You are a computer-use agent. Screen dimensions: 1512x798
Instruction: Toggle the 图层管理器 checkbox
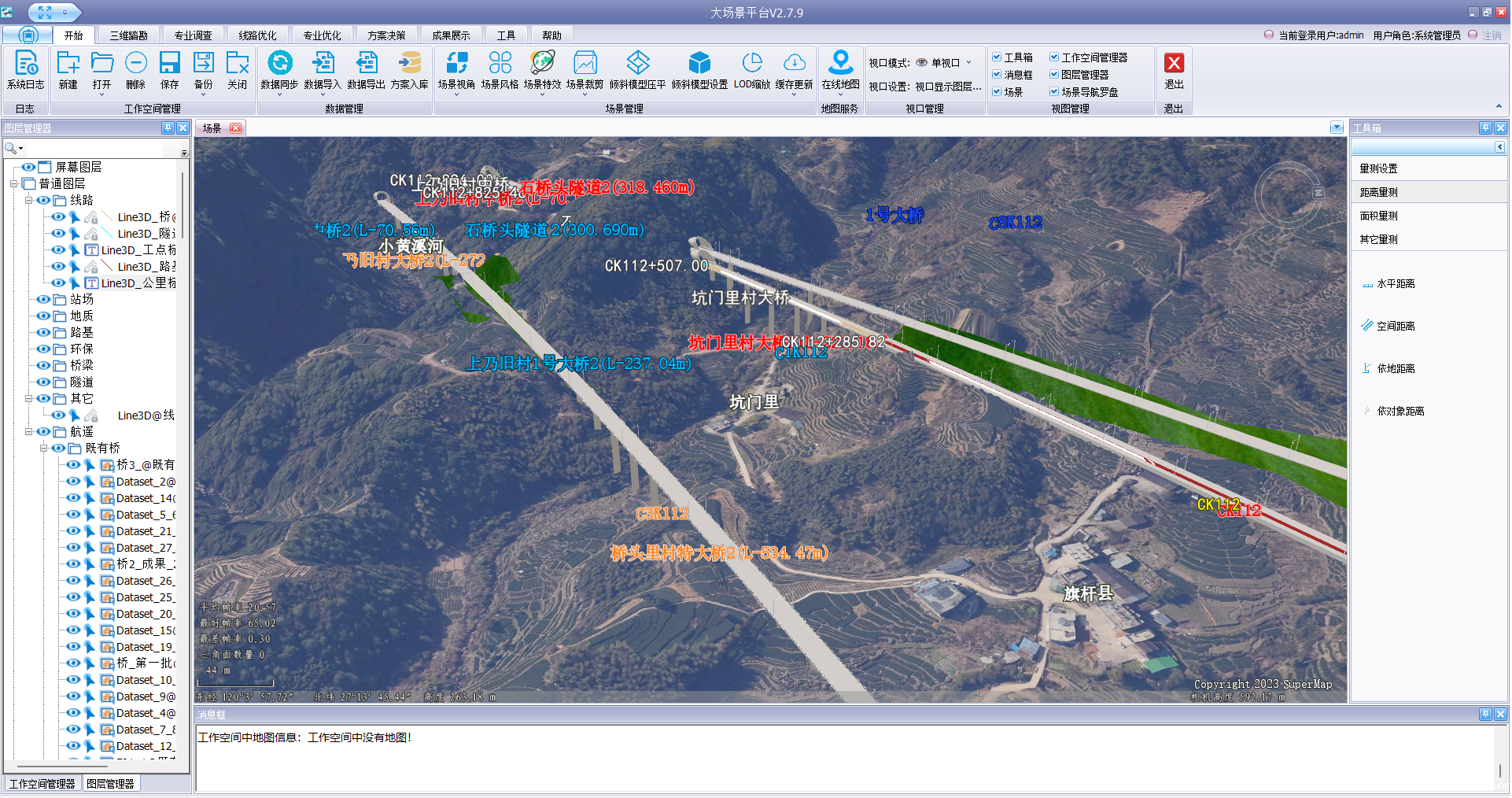tap(1054, 75)
